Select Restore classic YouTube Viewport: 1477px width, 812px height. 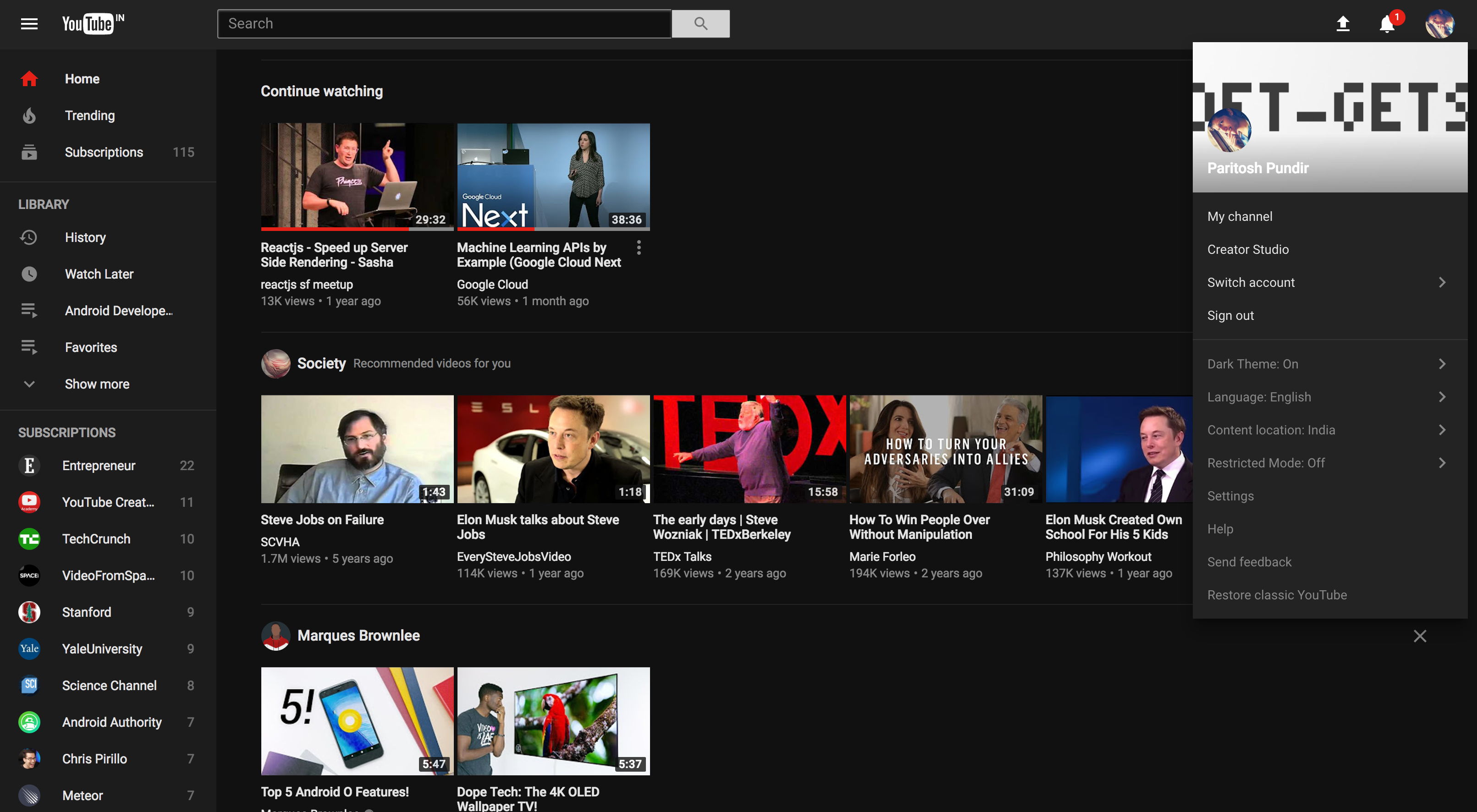tap(1277, 595)
